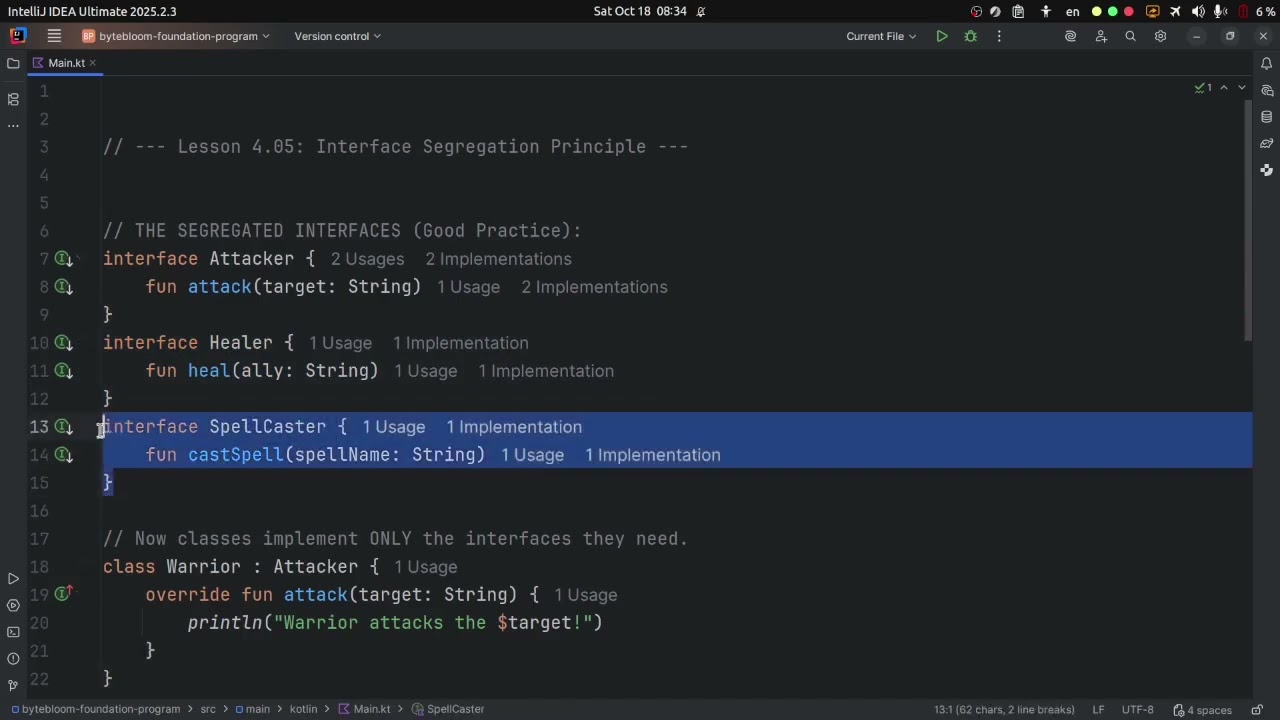Click breadcrumb SpellCaster
The height and width of the screenshot is (720, 1280).
point(449,709)
